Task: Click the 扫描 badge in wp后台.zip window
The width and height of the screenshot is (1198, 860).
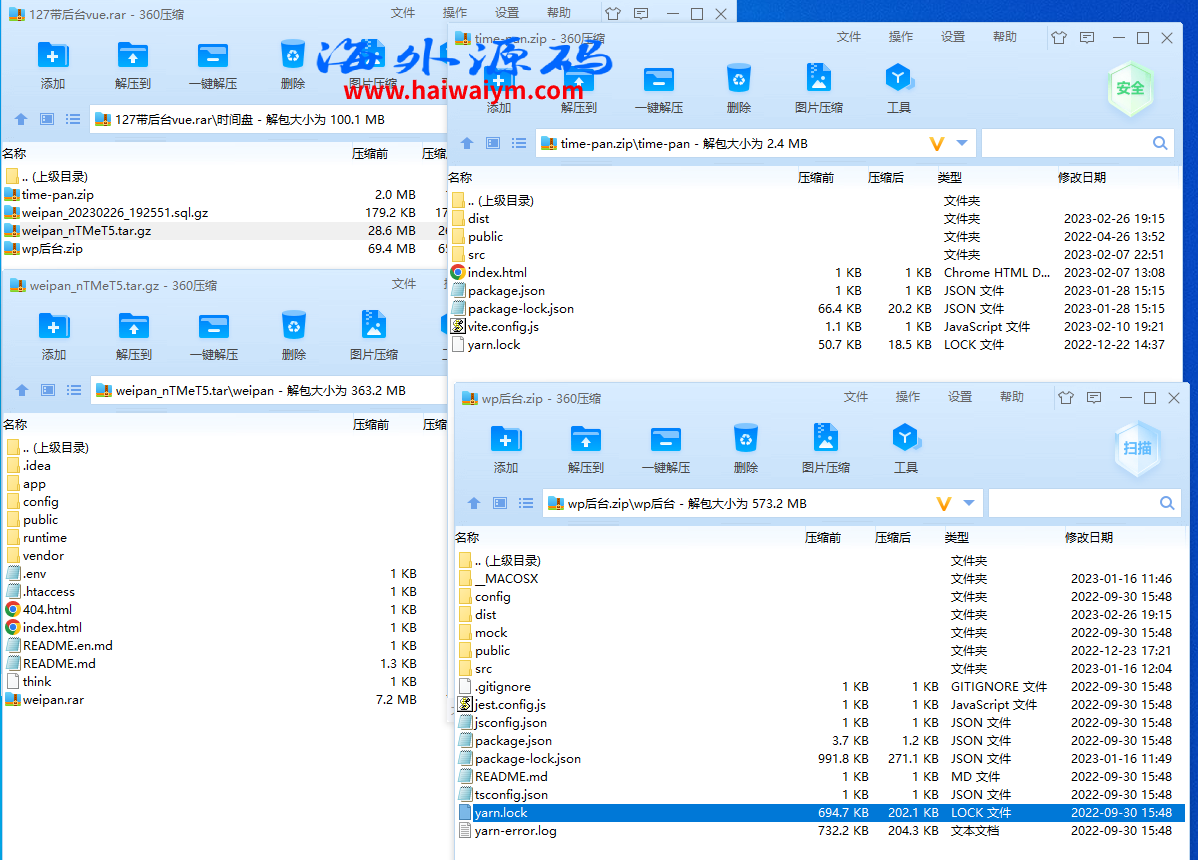Action: (1137, 449)
